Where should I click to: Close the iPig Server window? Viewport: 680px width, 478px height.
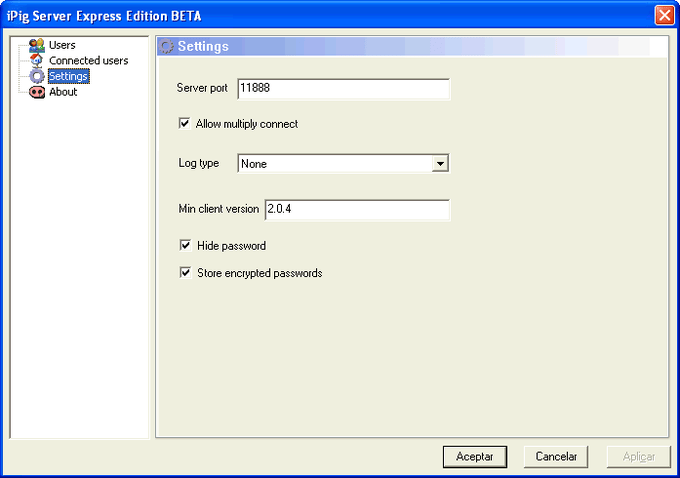click(664, 16)
